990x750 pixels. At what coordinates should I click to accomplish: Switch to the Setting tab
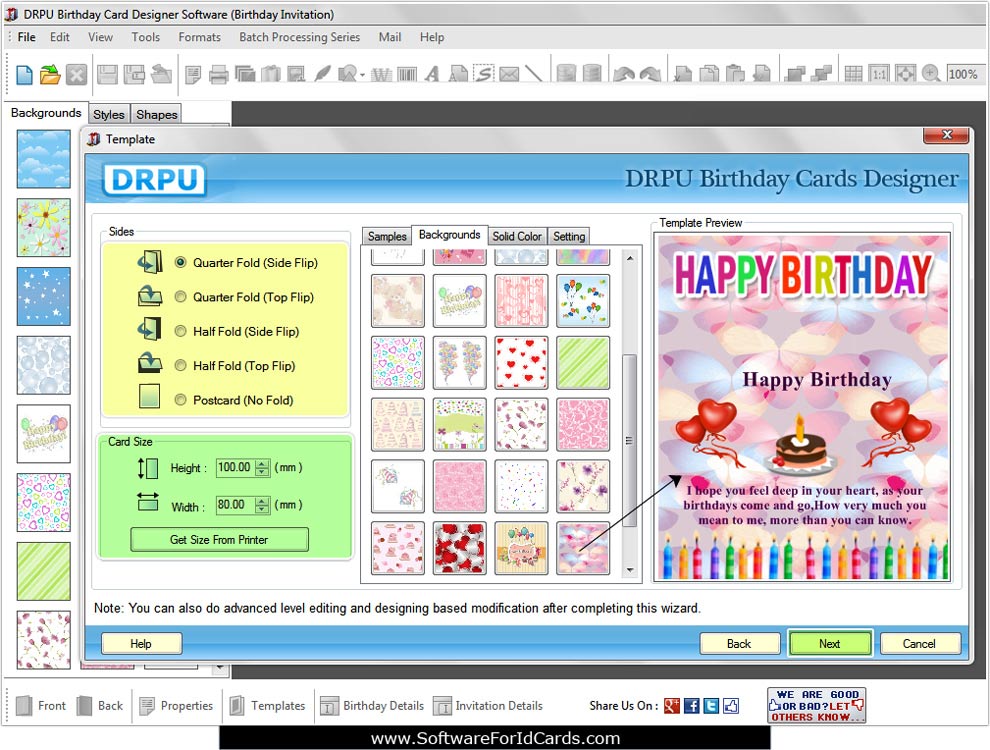pos(569,236)
